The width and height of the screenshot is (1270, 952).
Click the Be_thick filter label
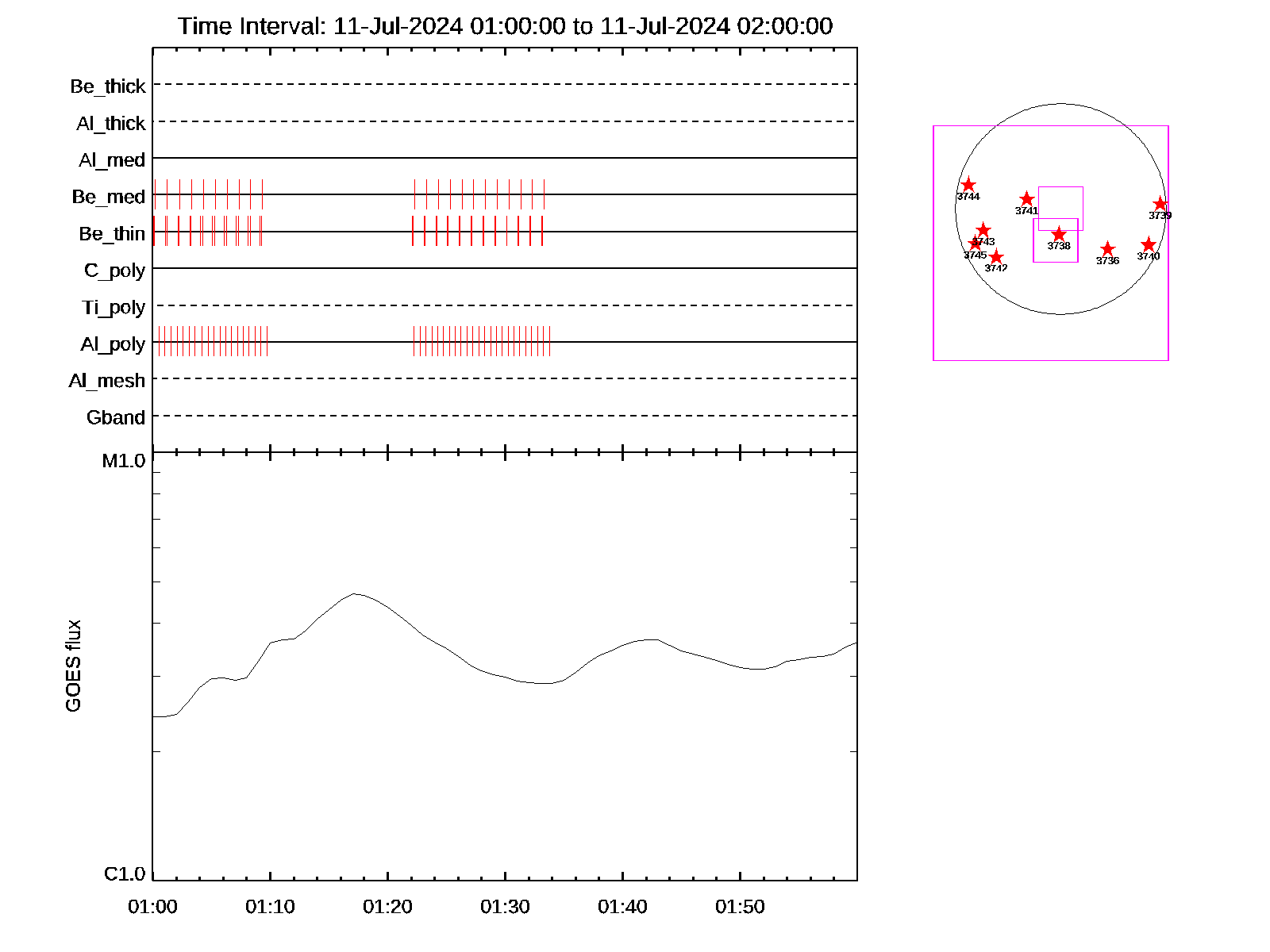[108, 86]
